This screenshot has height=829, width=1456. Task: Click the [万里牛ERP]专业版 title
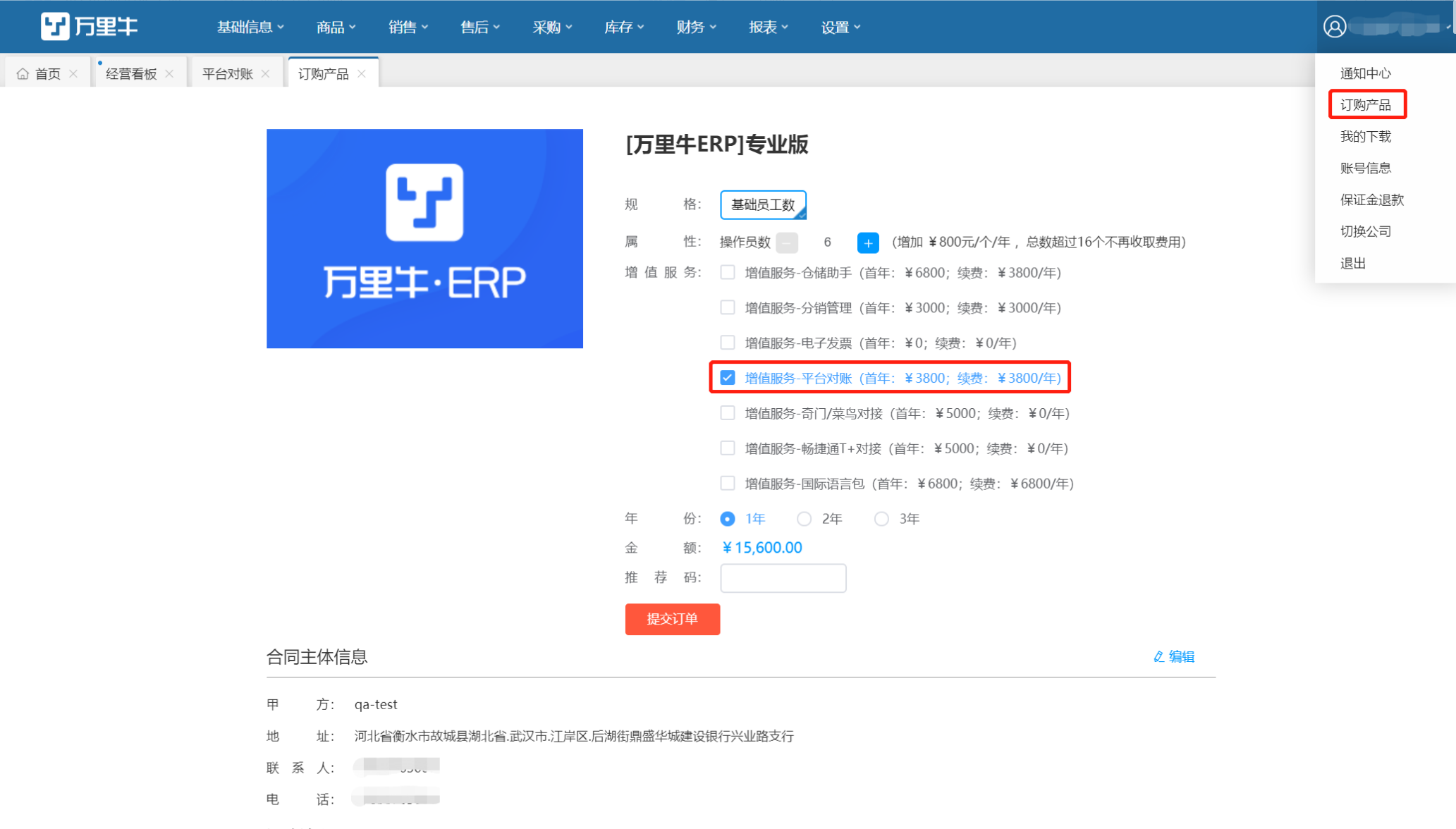coord(716,145)
